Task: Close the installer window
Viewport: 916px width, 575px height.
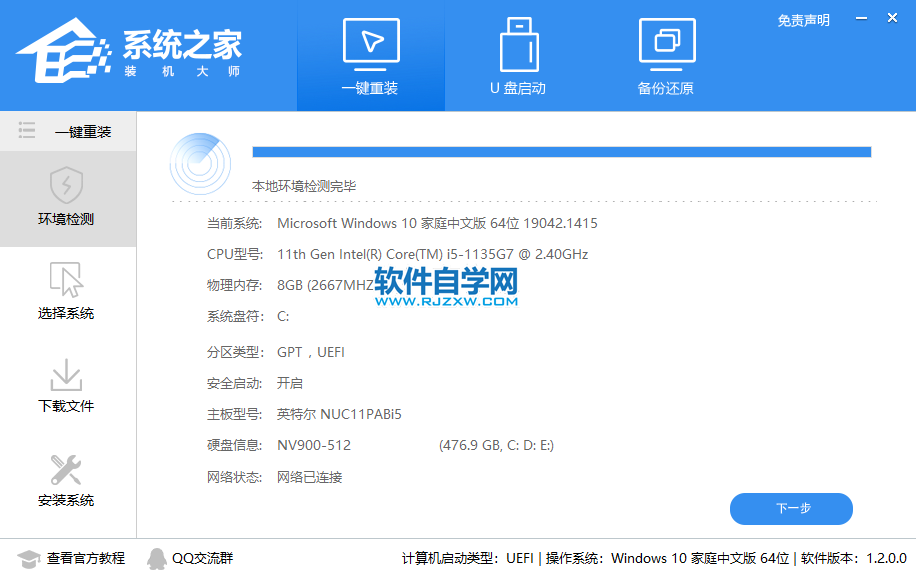Action: [892, 18]
